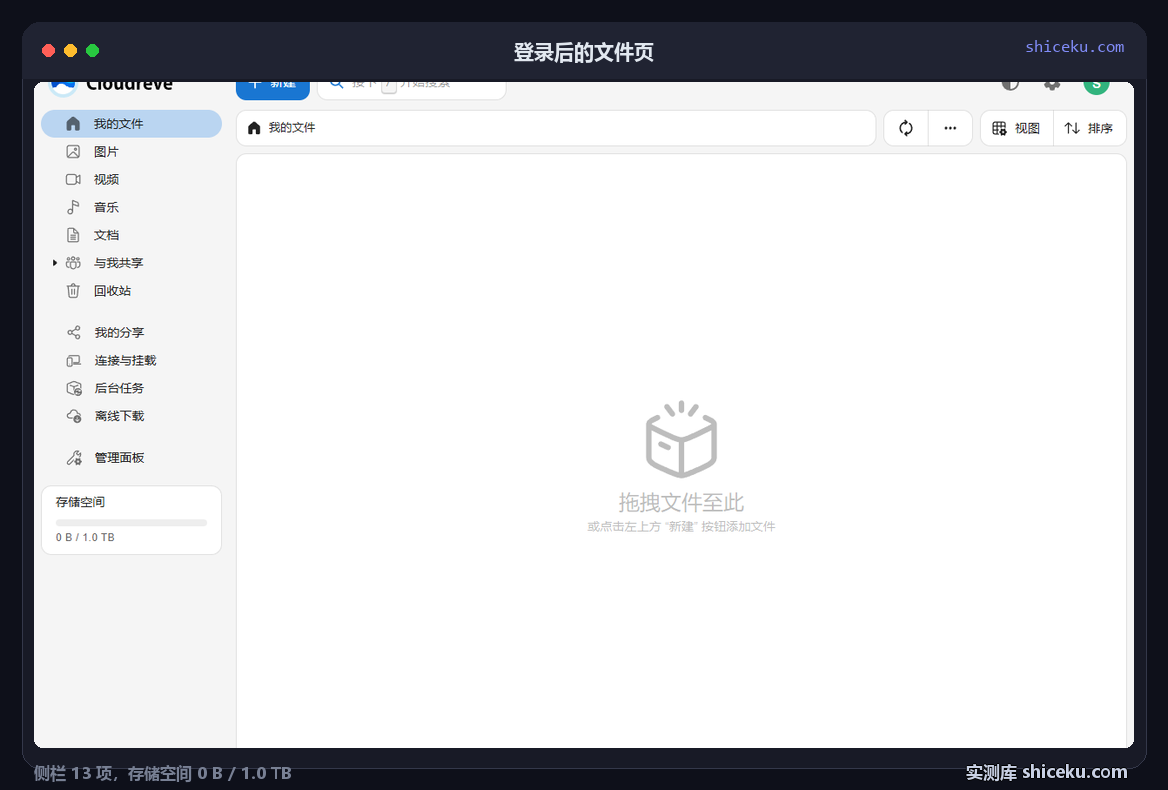Open the three-dot more options menu
Screen dimensions: 1168x790
pyautogui.click(x=950, y=128)
